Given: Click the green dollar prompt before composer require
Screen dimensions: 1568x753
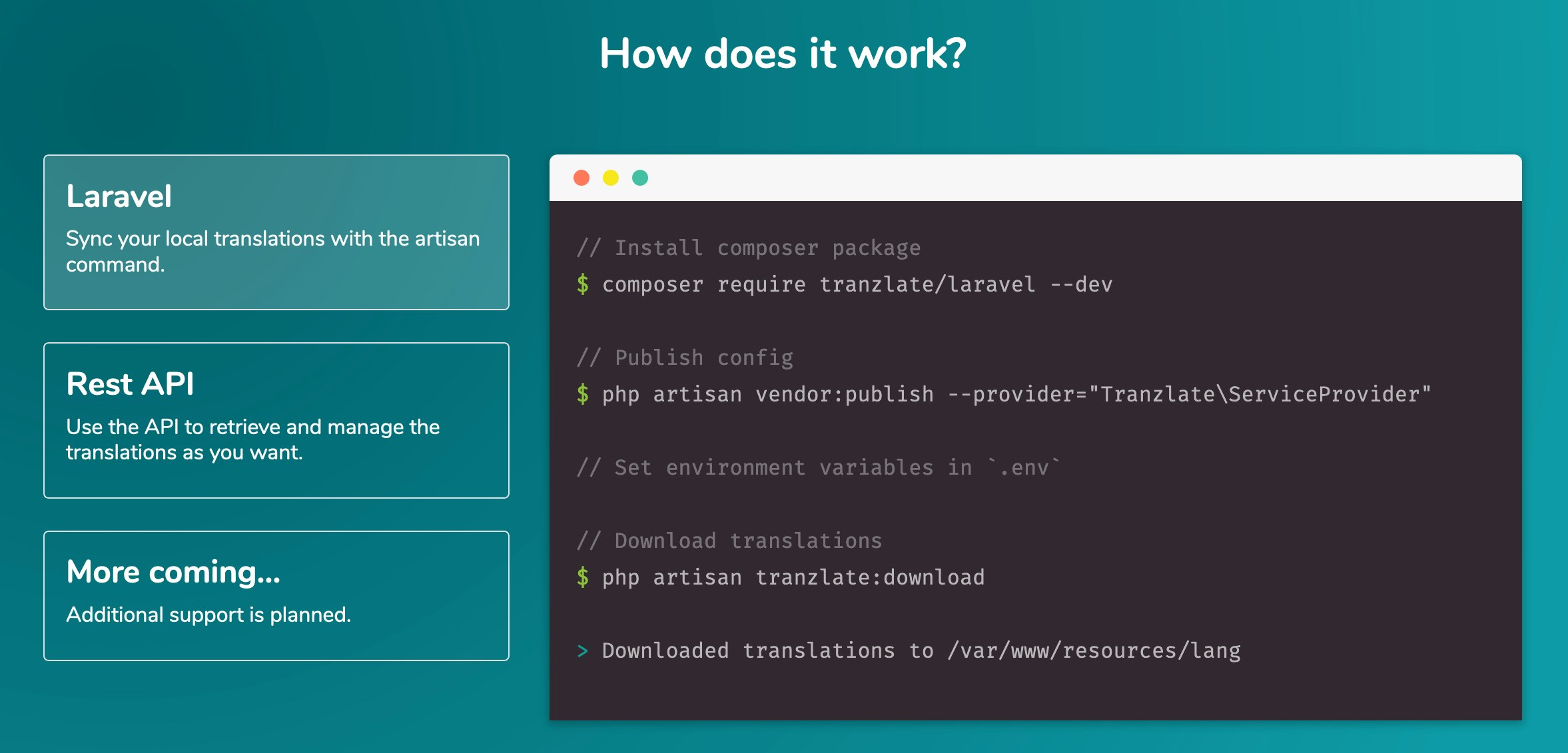Looking at the screenshot, I should pyautogui.click(x=583, y=284).
